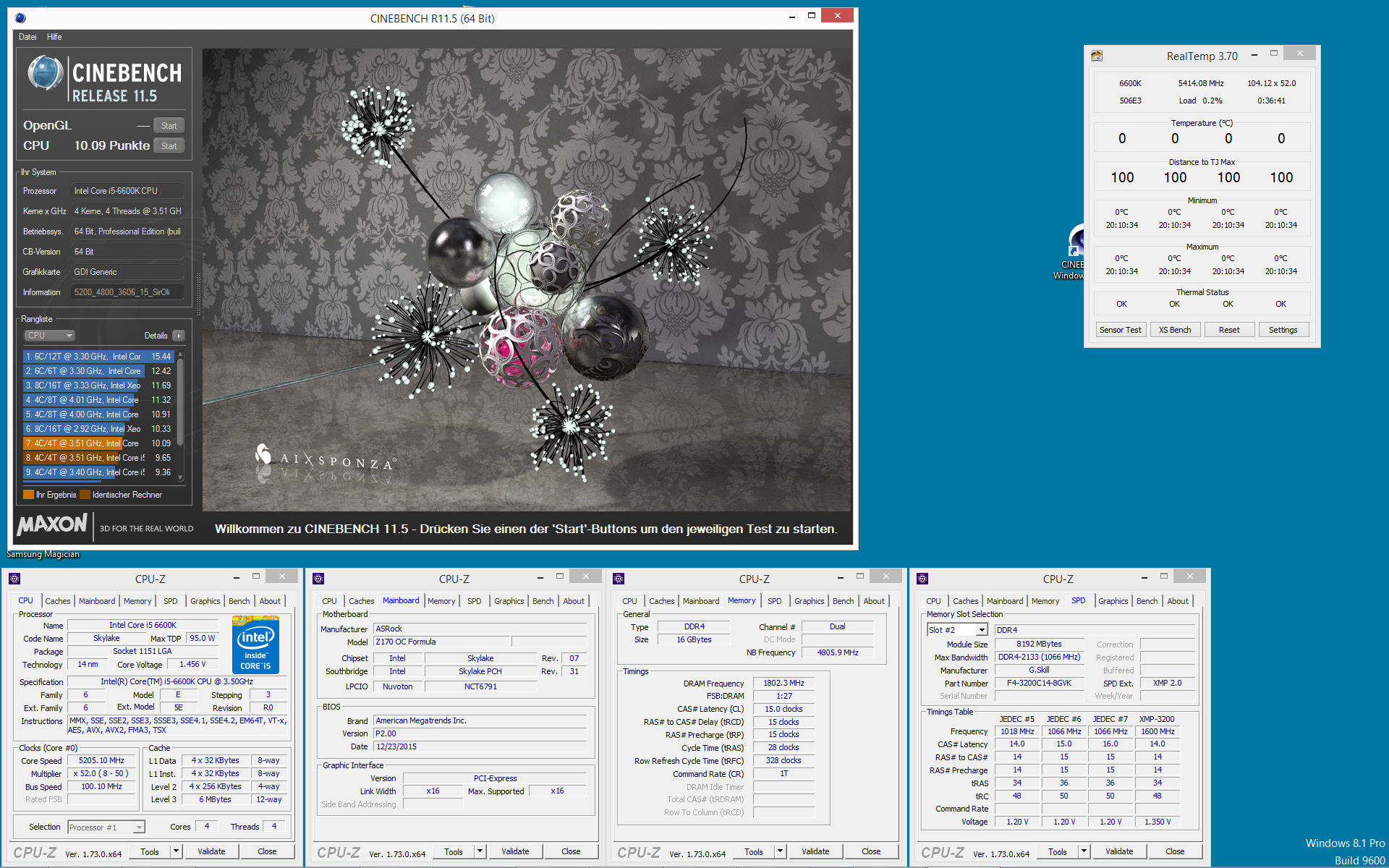Click the Z170 OC Formula model field

441,642
